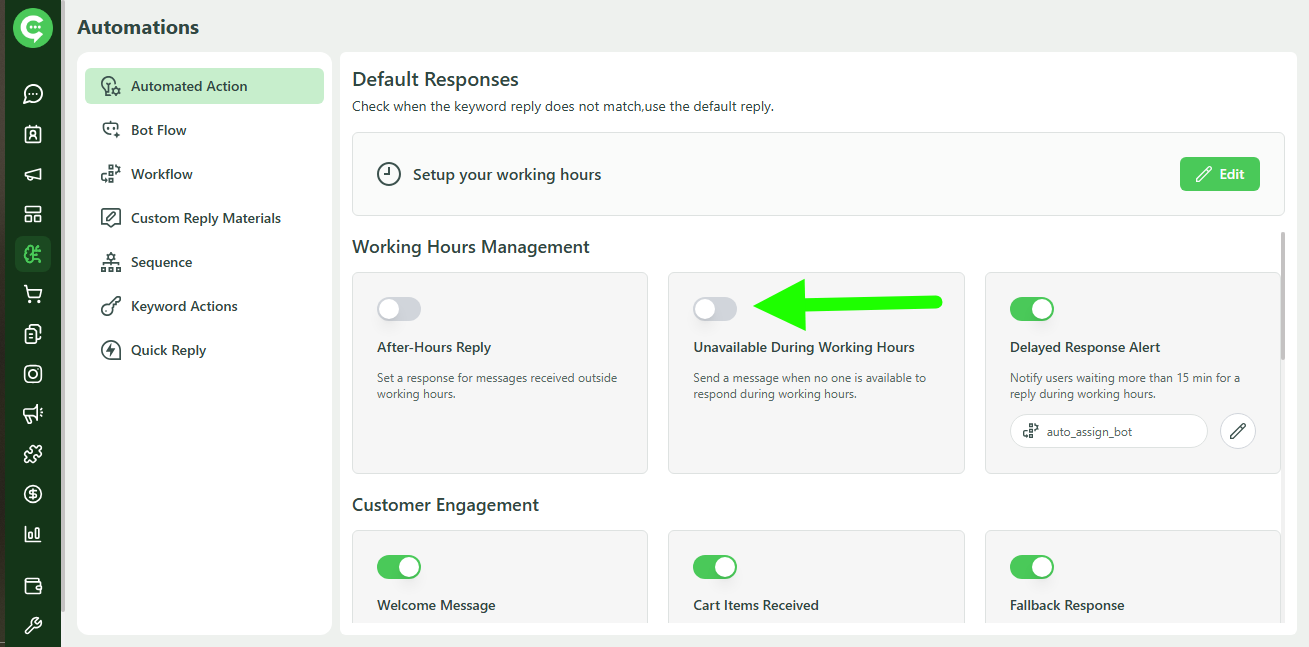Open the dashboard grid icon
The height and width of the screenshot is (647, 1309).
(x=32, y=214)
